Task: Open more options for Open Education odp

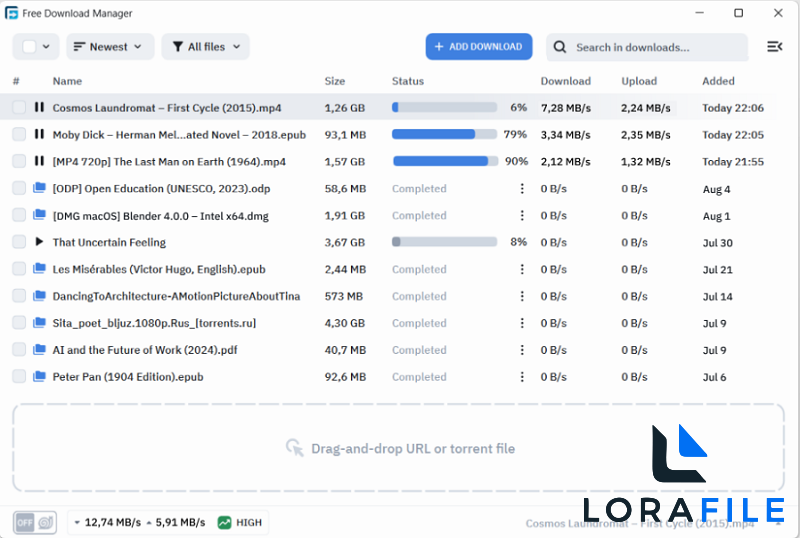Action: 522,188
